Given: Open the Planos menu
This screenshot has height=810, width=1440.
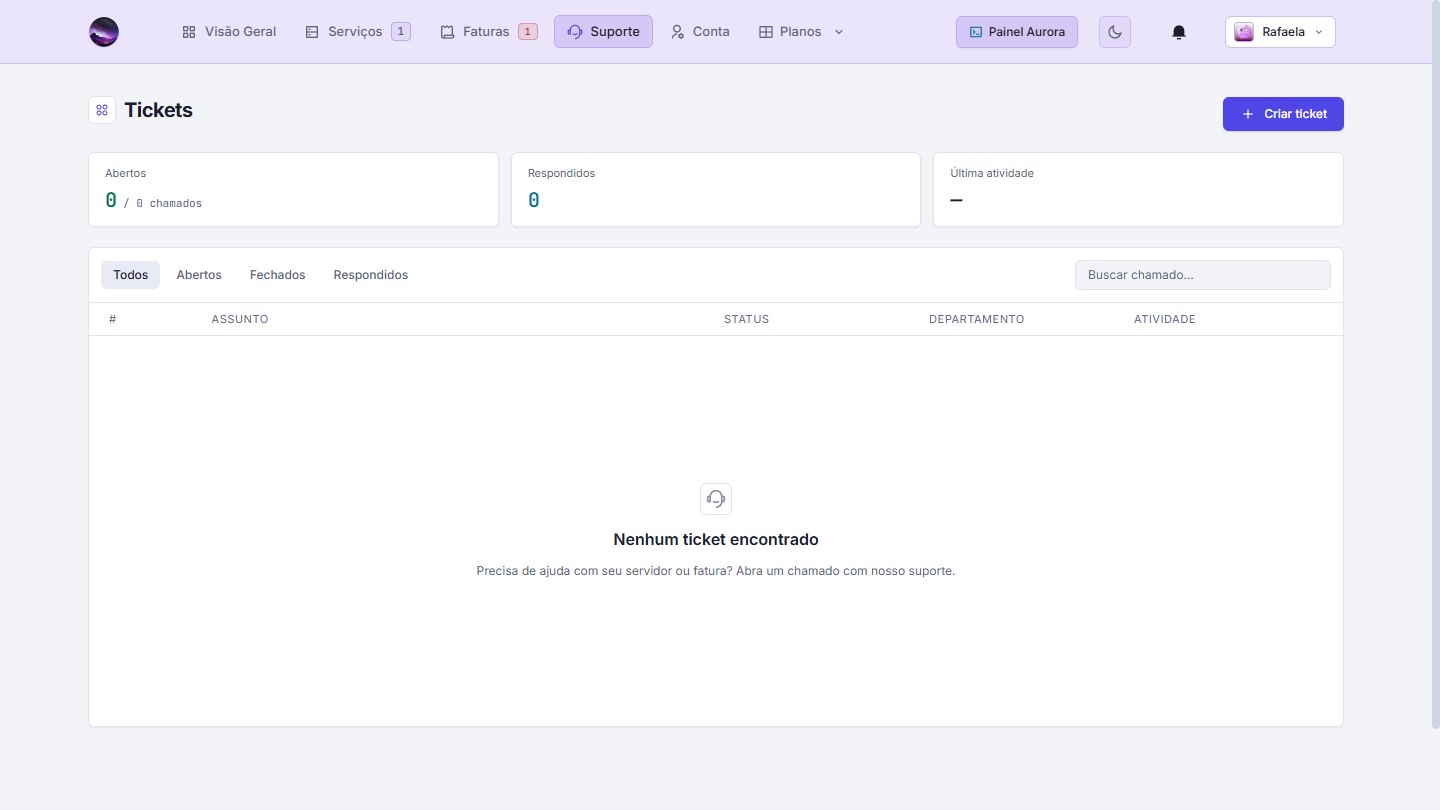Looking at the screenshot, I should coord(801,32).
